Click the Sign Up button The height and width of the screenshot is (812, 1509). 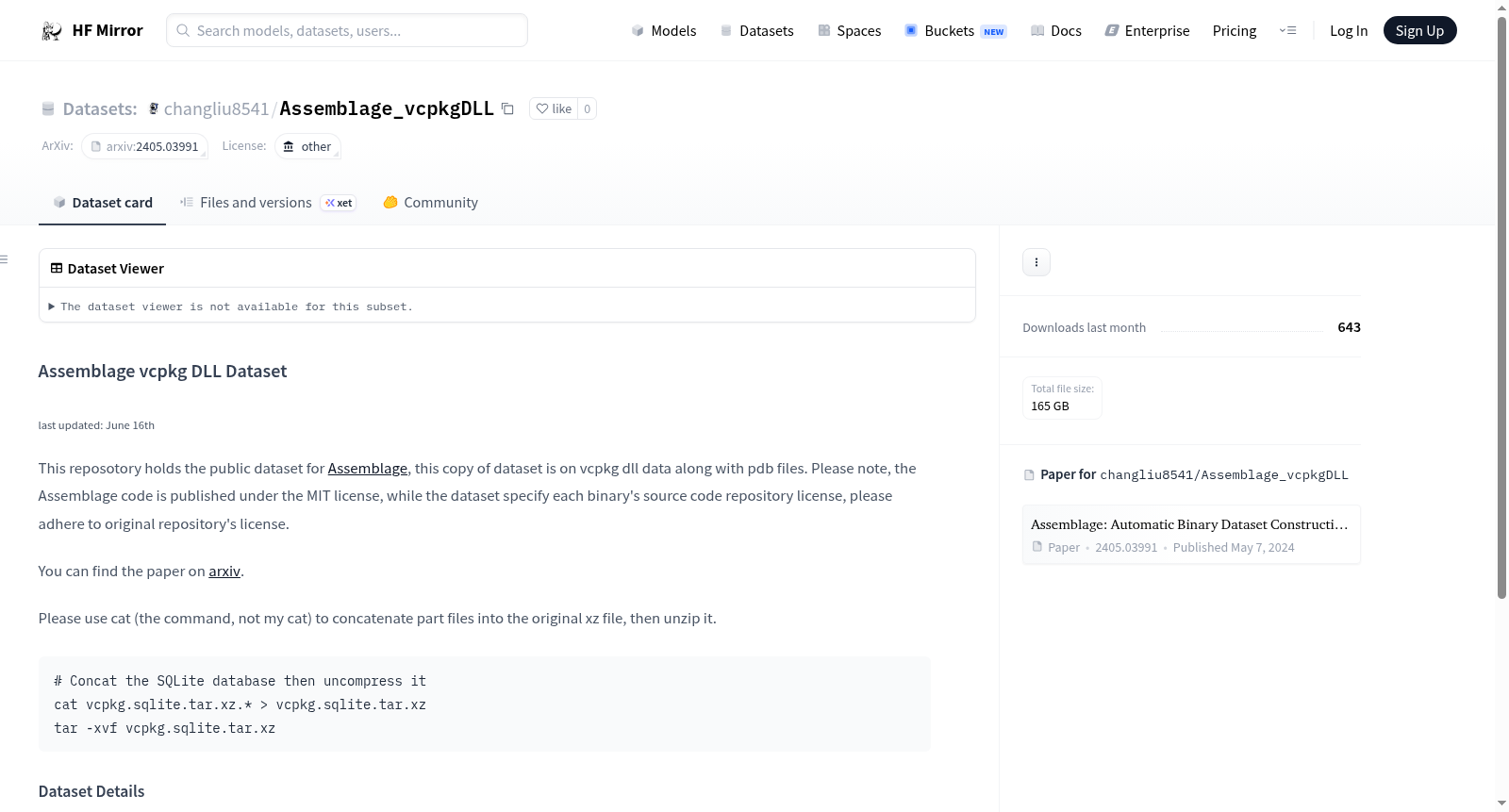[x=1420, y=30]
